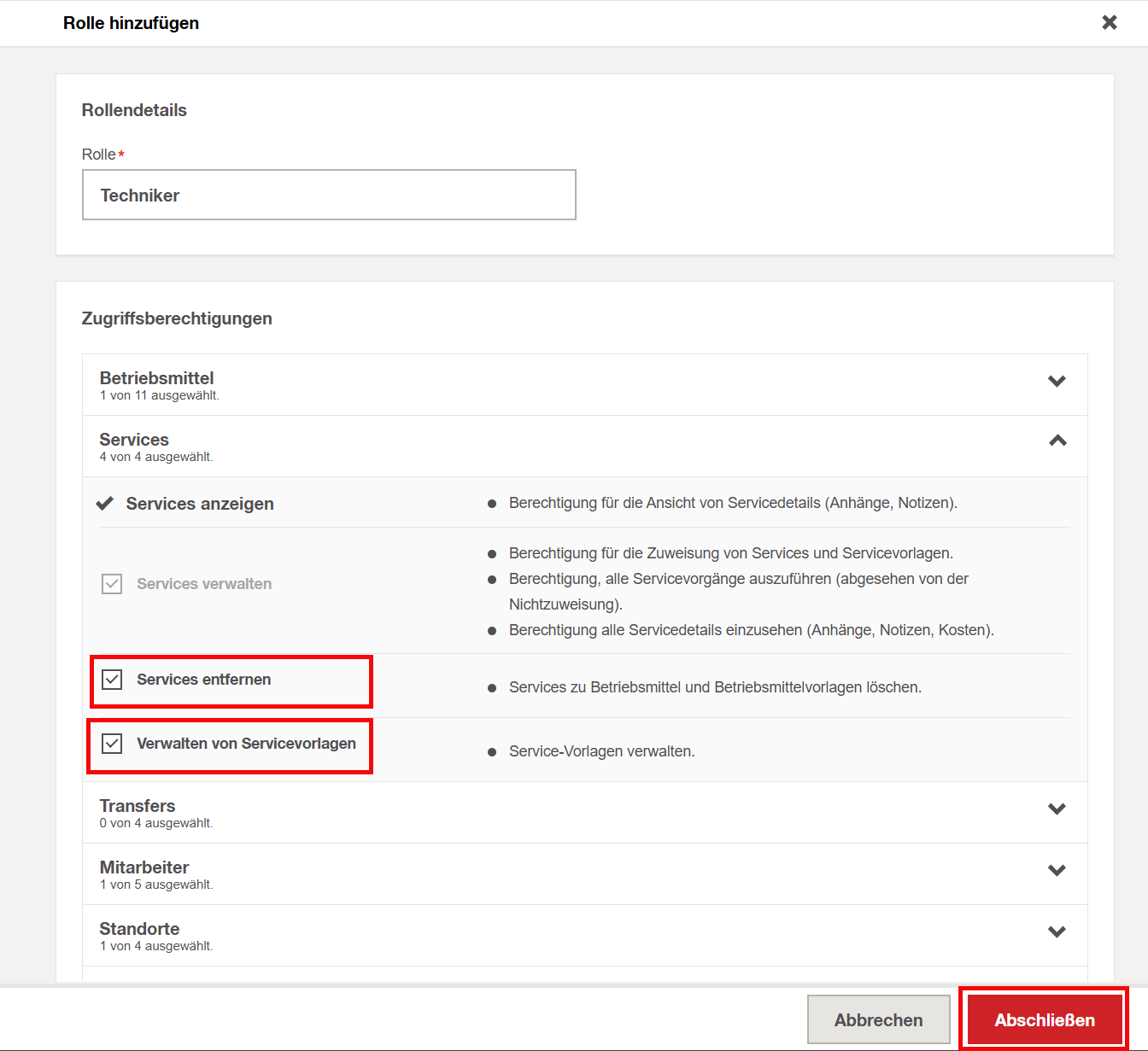Close the Rolle hinzufügen dialog
Image resolution: width=1148 pixels, height=1051 pixels.
1109,22
